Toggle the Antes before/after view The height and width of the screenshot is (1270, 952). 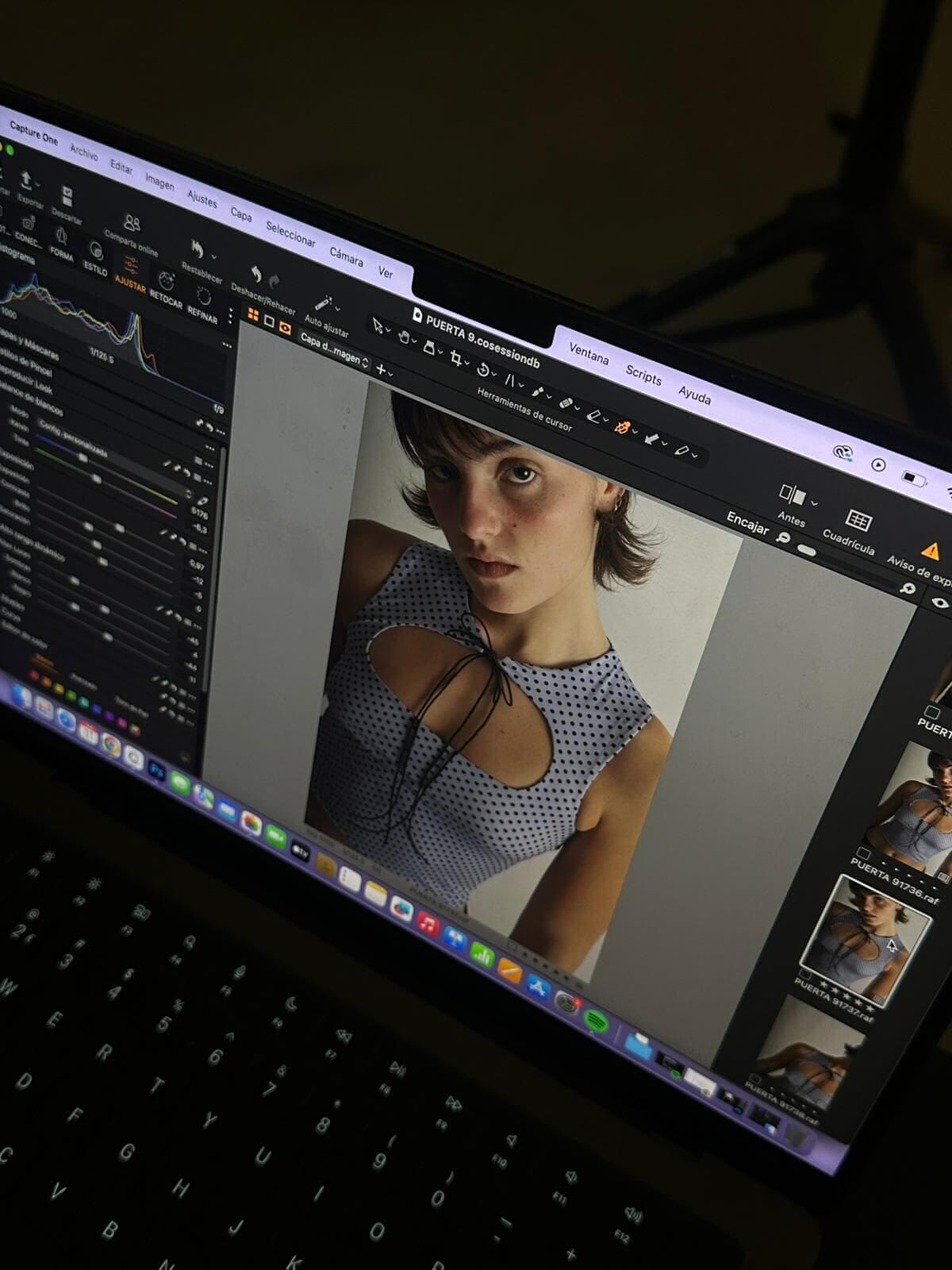click(x=791, y=495)
